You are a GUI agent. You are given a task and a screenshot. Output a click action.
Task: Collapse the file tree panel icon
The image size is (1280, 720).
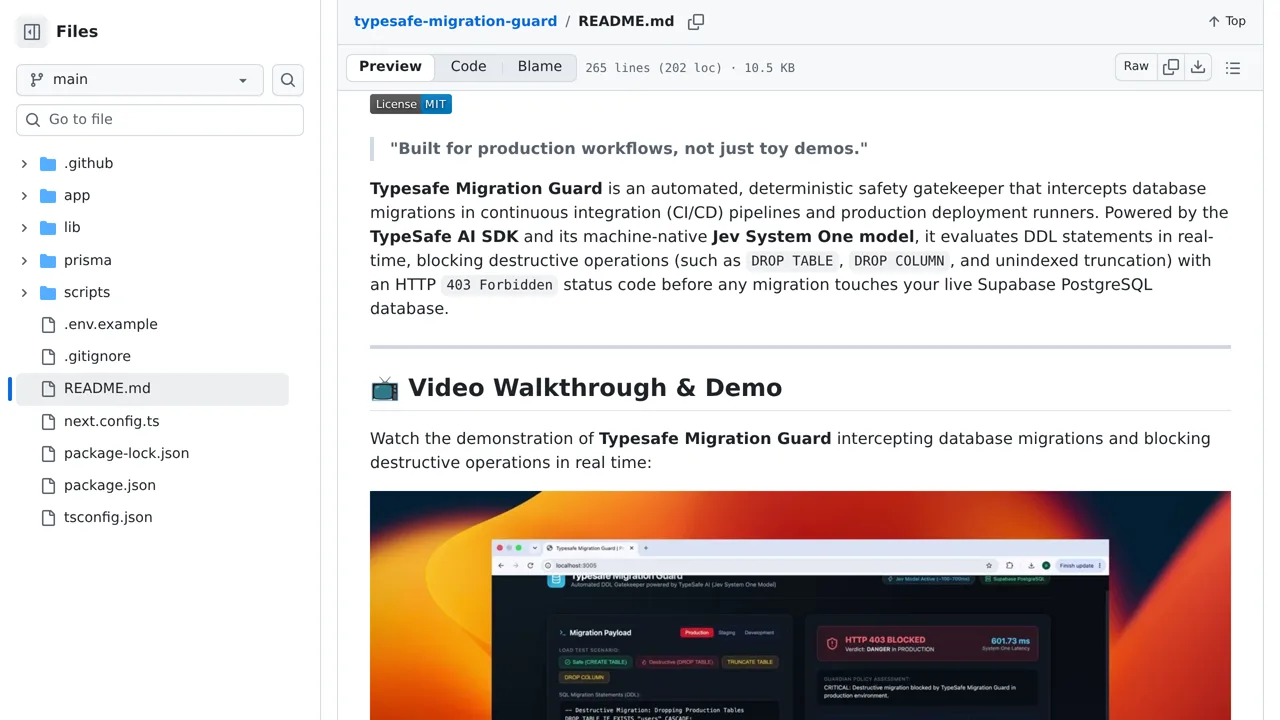coord(32,32)
